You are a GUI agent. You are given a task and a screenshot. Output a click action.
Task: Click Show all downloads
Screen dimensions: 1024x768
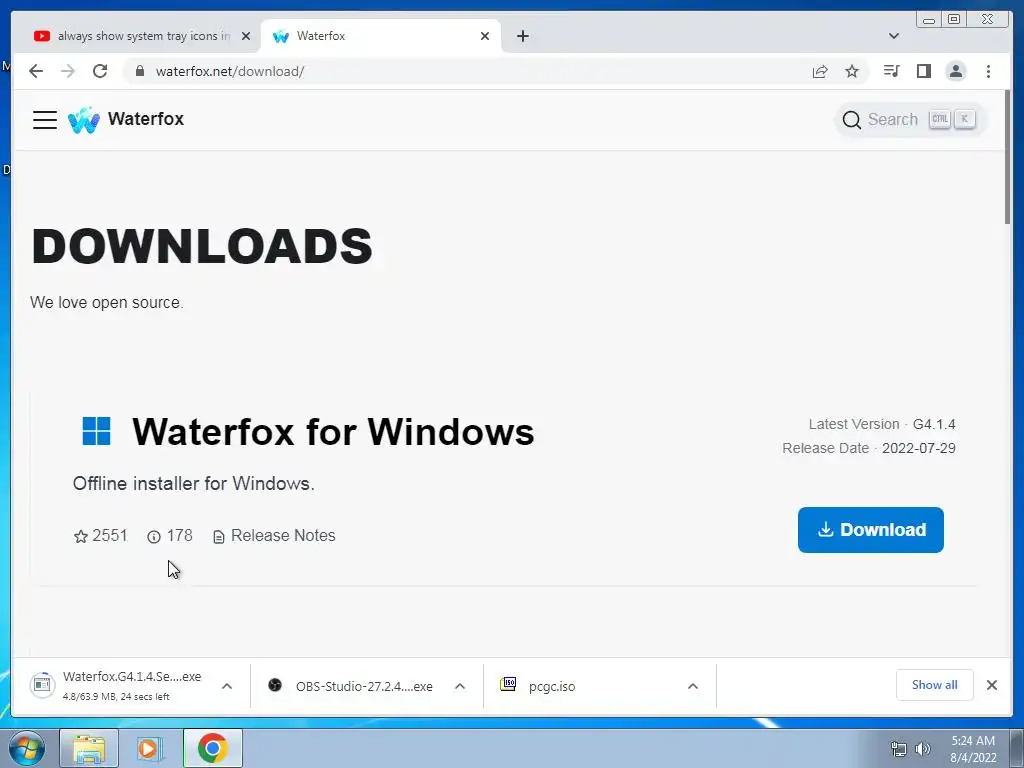[x=935, y=685]
